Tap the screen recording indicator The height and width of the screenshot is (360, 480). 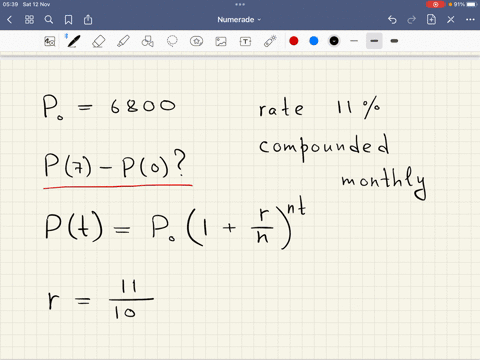[x=435, y=4]
